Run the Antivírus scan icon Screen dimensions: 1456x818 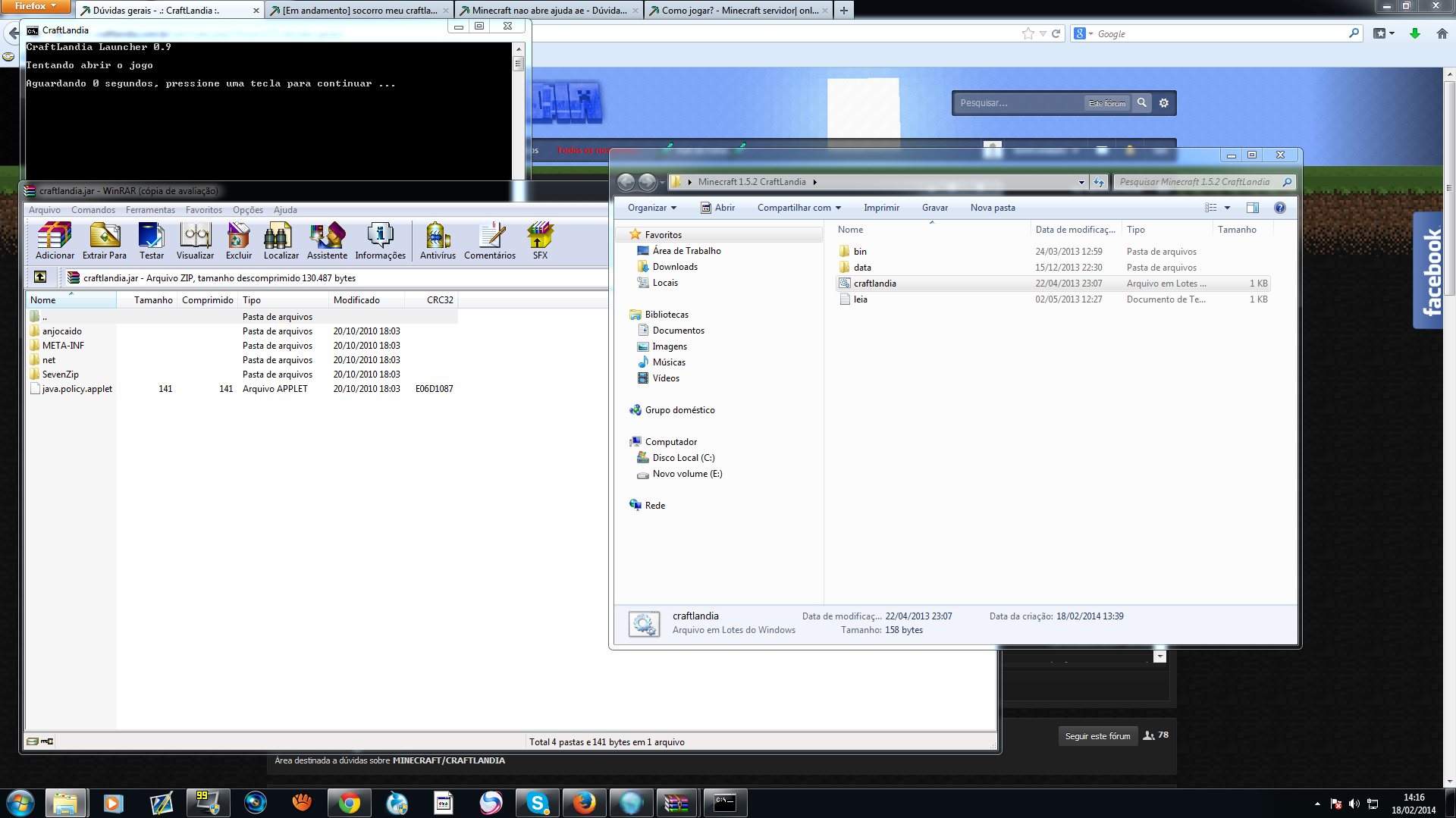[x=438, y=241]
